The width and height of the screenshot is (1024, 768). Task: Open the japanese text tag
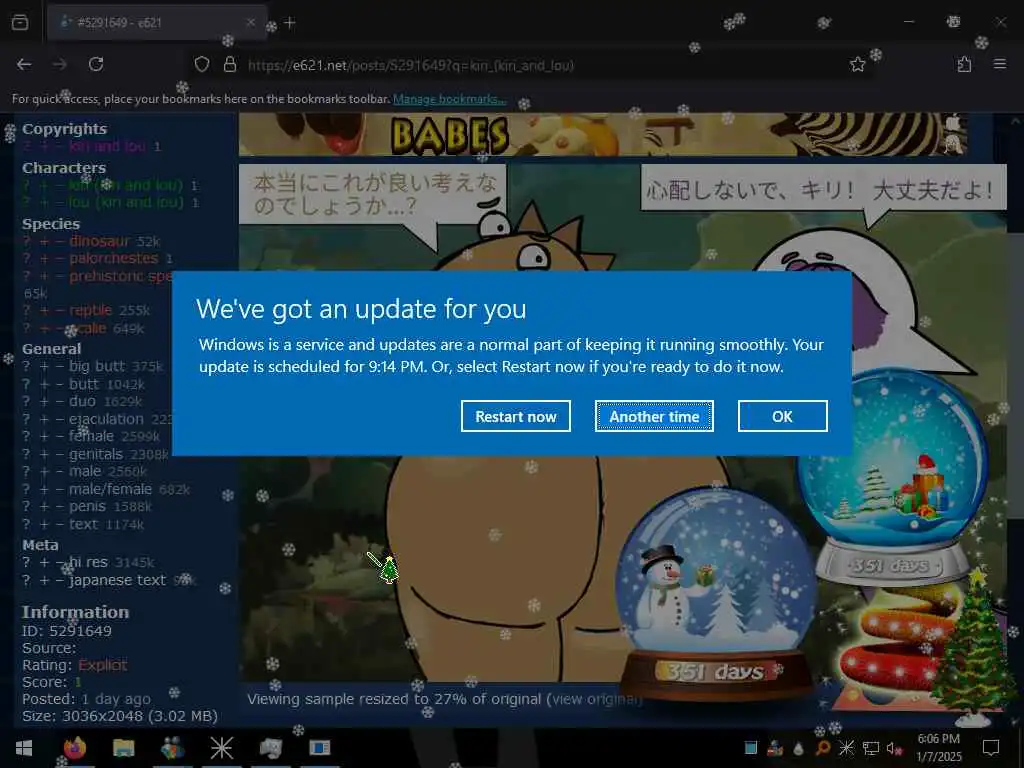[117, 580]
